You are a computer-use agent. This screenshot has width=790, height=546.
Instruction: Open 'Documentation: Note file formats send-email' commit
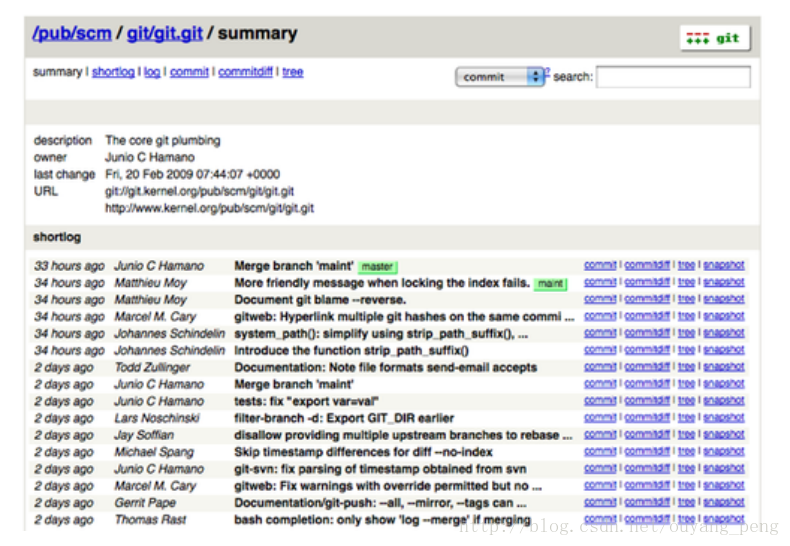385,368
